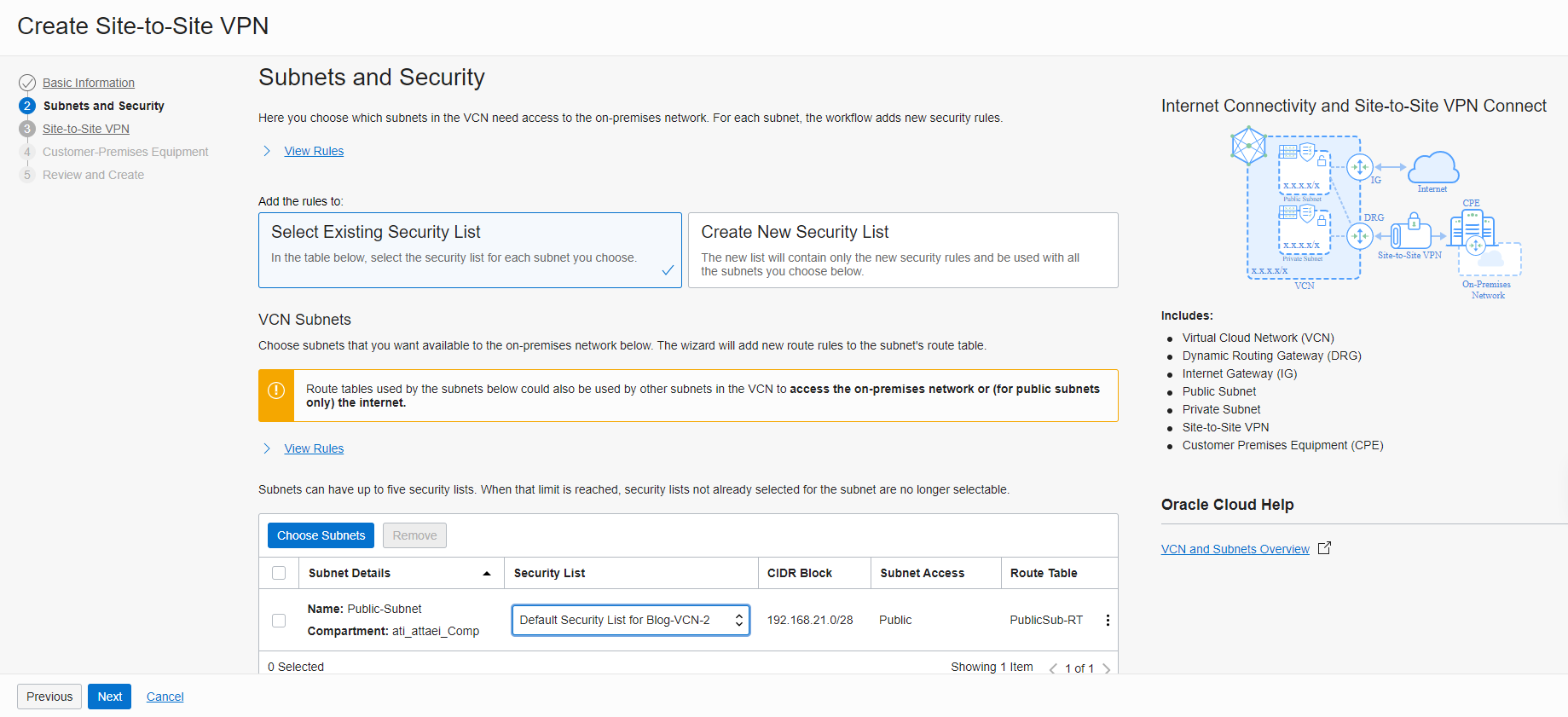Click the Cancel link
1568x717 pixels.
coord(165,697)
